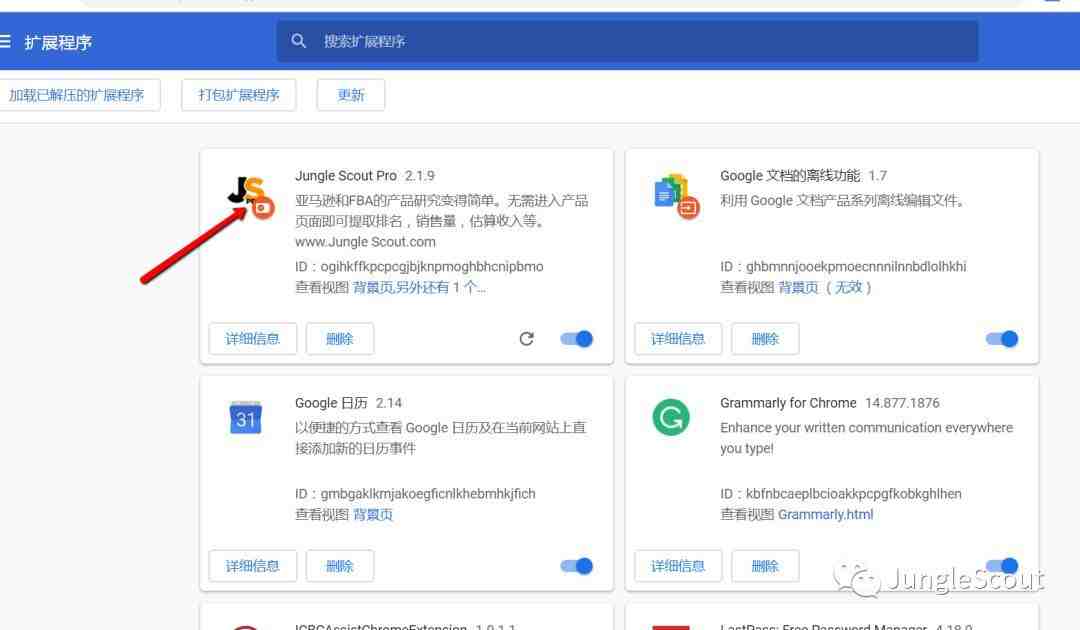Click the Google Docs Offline extension icon
The height and width of the screenshot is (630, 1080).
point(676,197)
